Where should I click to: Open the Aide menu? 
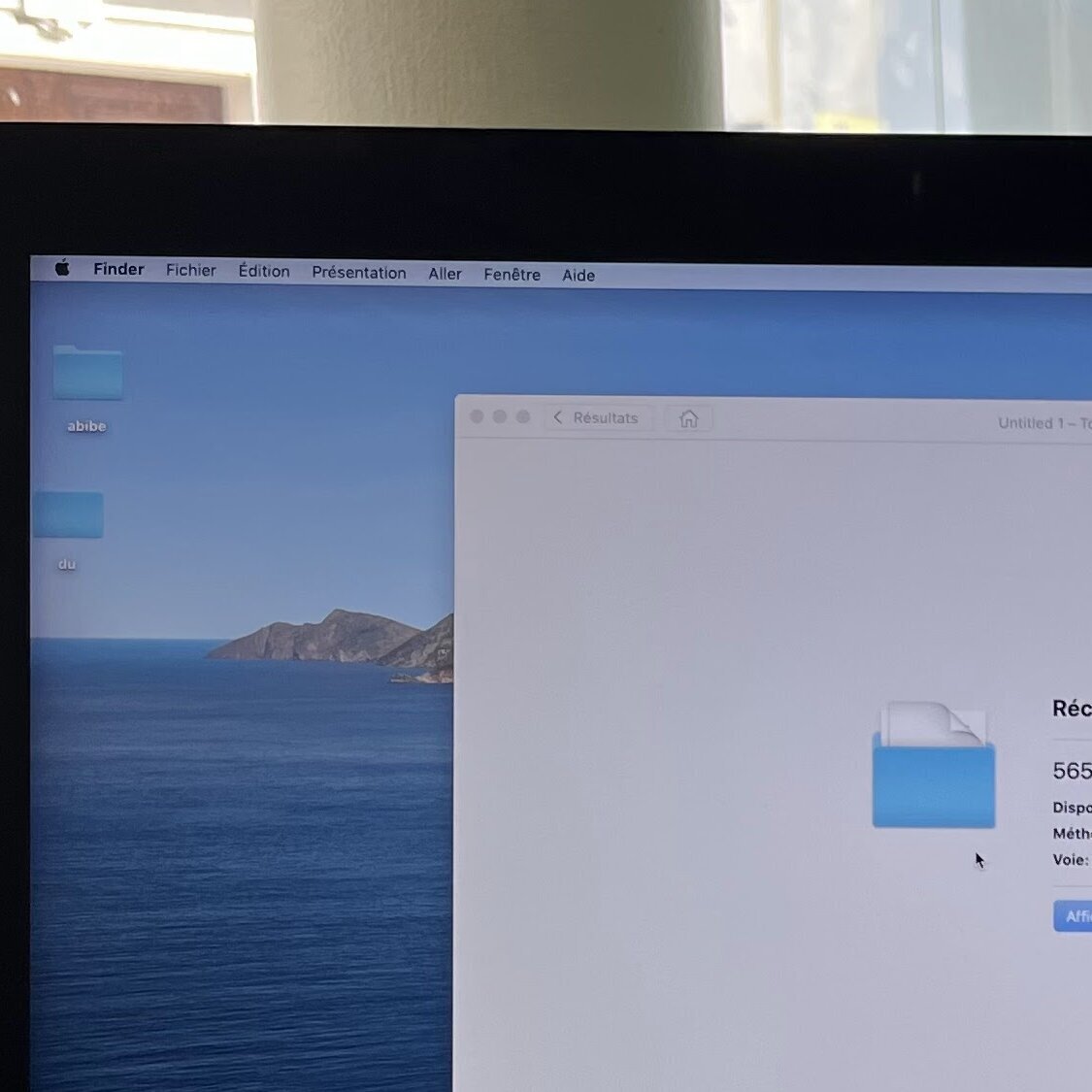pyautogui.click(x=579, y=276)
